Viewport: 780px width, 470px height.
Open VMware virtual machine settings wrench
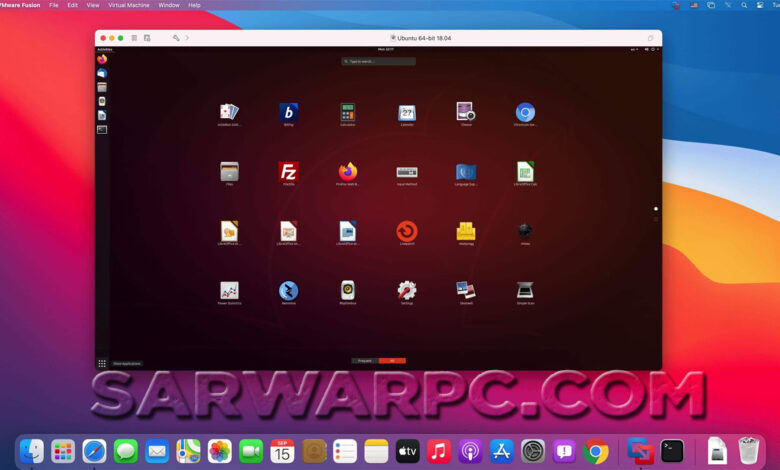pos(176,38)
